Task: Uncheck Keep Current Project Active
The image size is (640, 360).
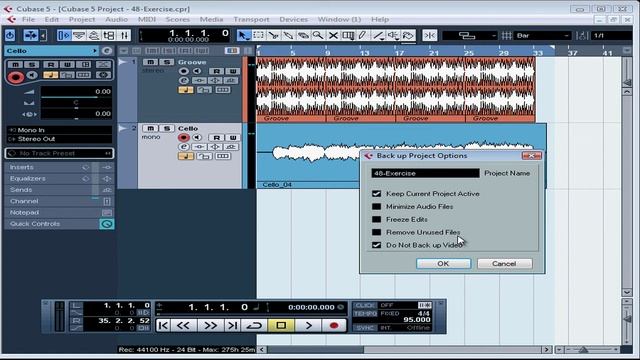Action: (x=376, y=193)
